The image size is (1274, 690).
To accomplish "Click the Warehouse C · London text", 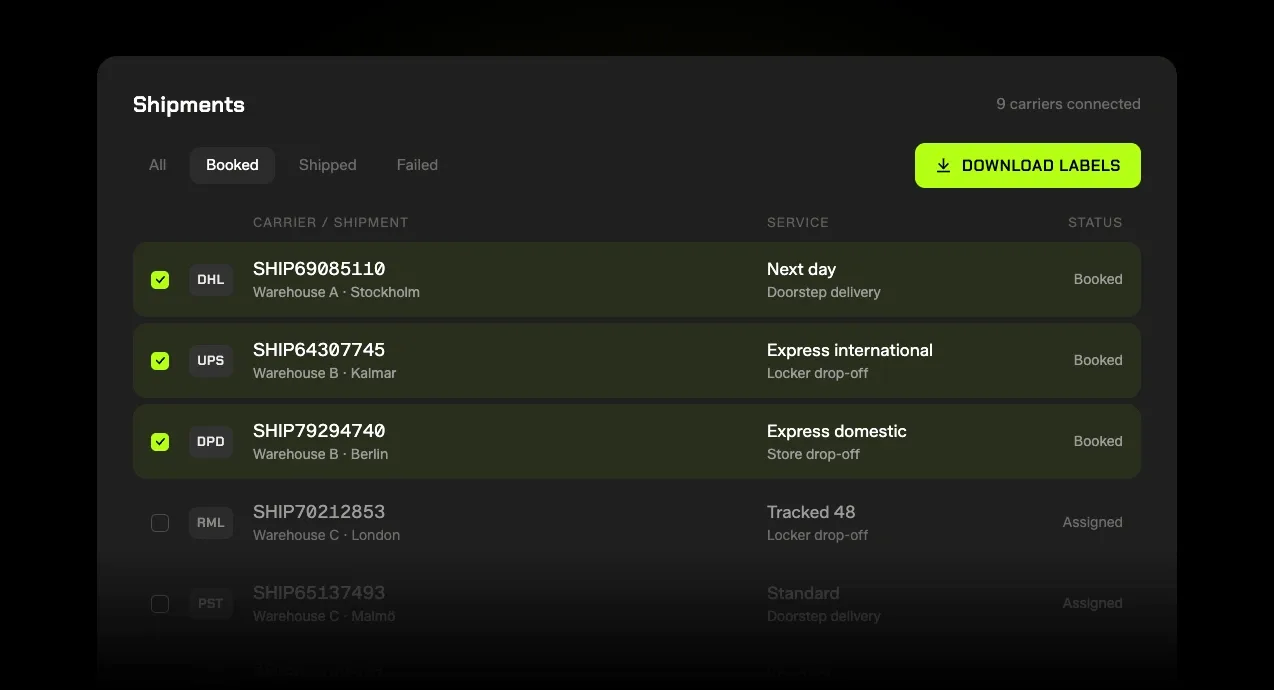I will [327, 536].
